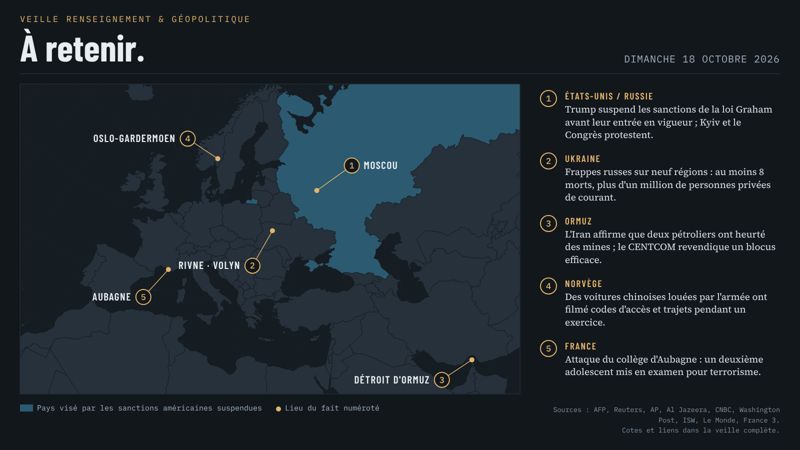Image resolution: width=800 pixels, height=450 pixels.
Task: Click the legend text 'Pays visé par les sanctions'
Action: (149, 408)
